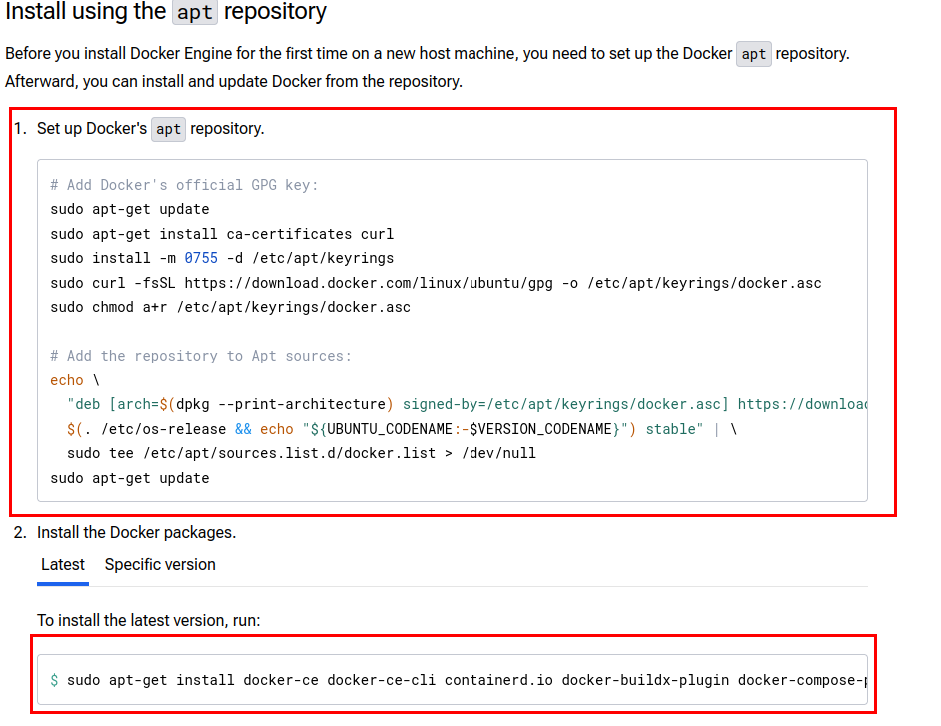The height and width of the screenshot is (726, 941).
Task: Click the line containing UBUNTU_CODENAME
Action: (x=400, y=429)
